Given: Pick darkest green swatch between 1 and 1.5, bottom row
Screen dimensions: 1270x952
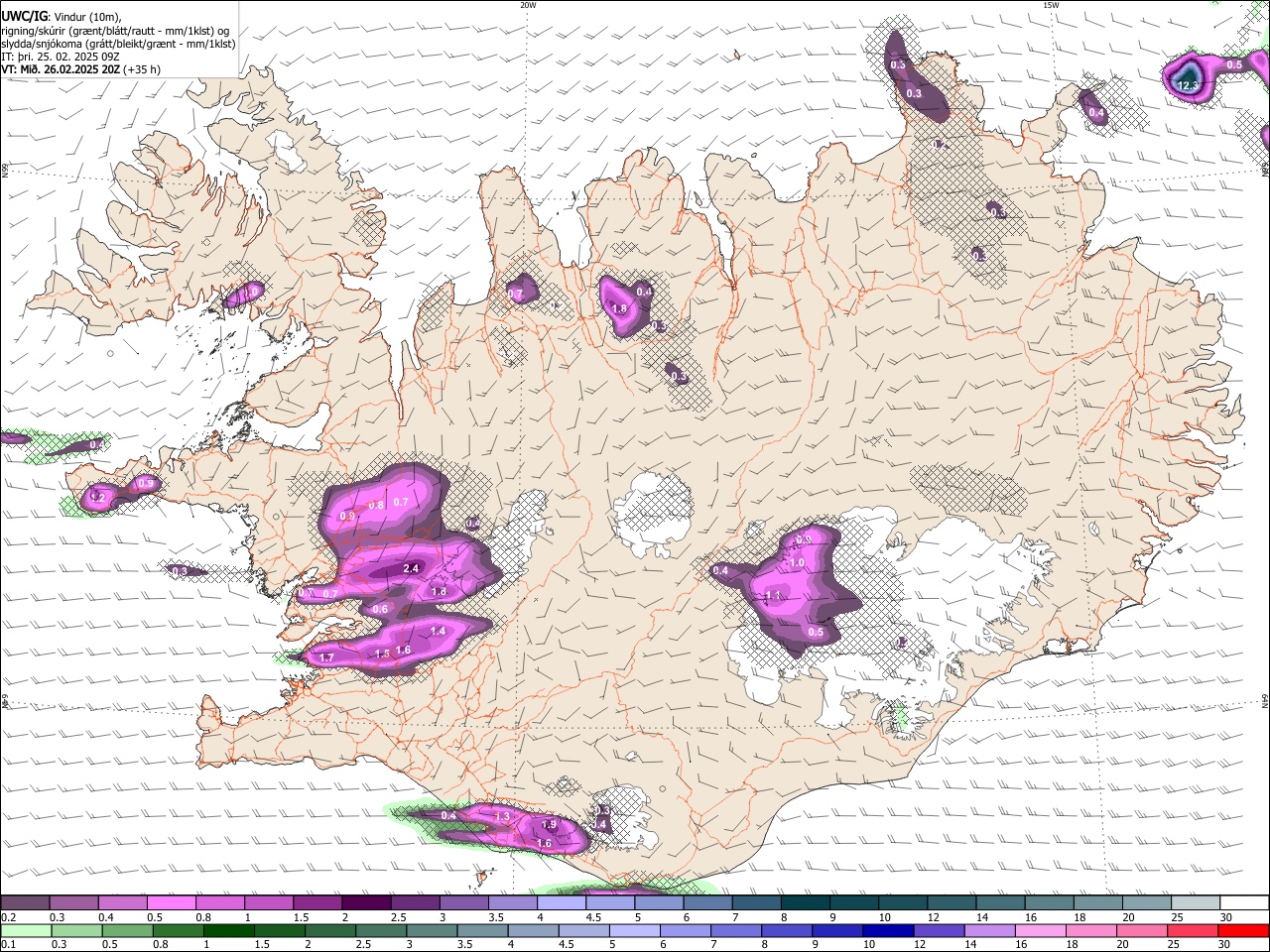Looking at the screenshot, I should 228,931.
